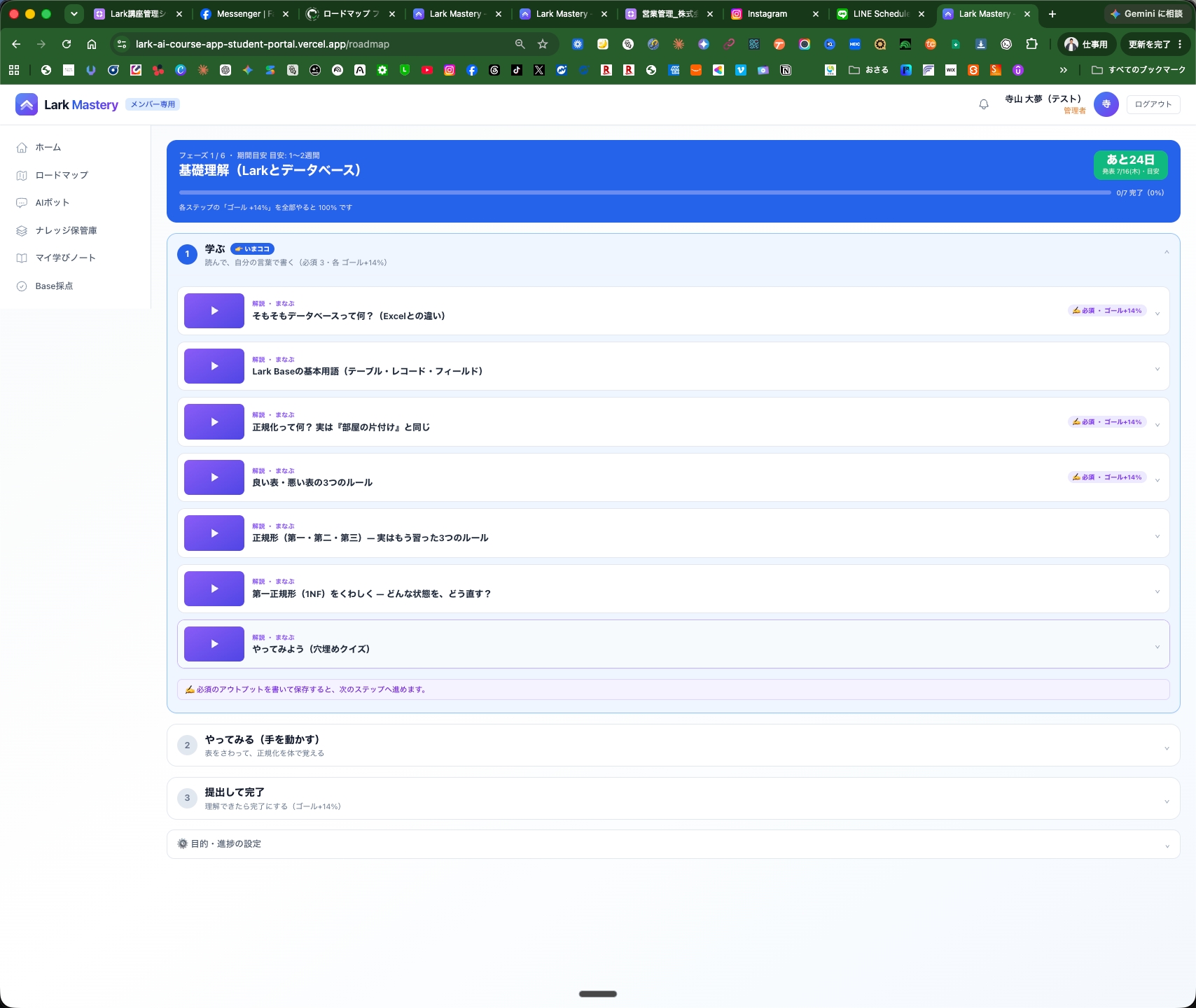Expand the 正規化って何? row chevron
Image resolution: width=1196 pixels, height=1008 pixels.
coord(1157,425)
